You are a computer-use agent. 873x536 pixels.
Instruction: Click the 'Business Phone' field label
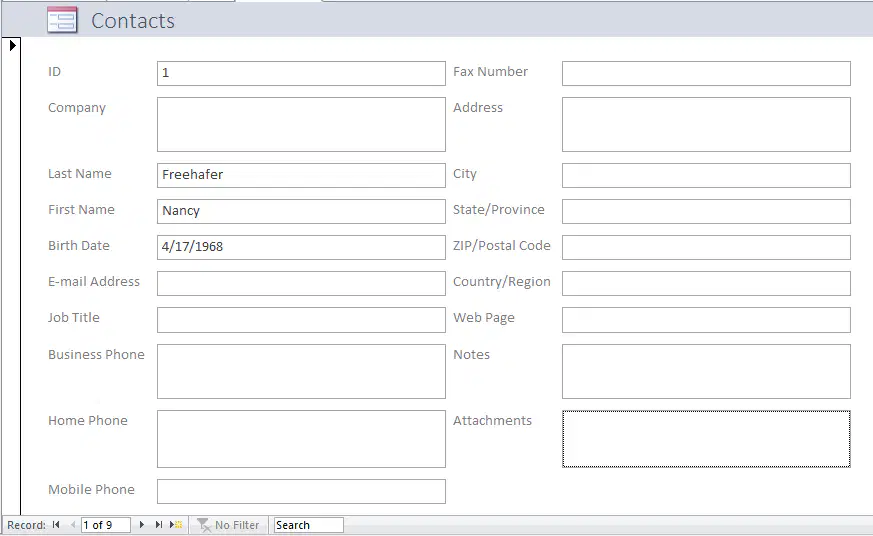[x=96, y=355]
